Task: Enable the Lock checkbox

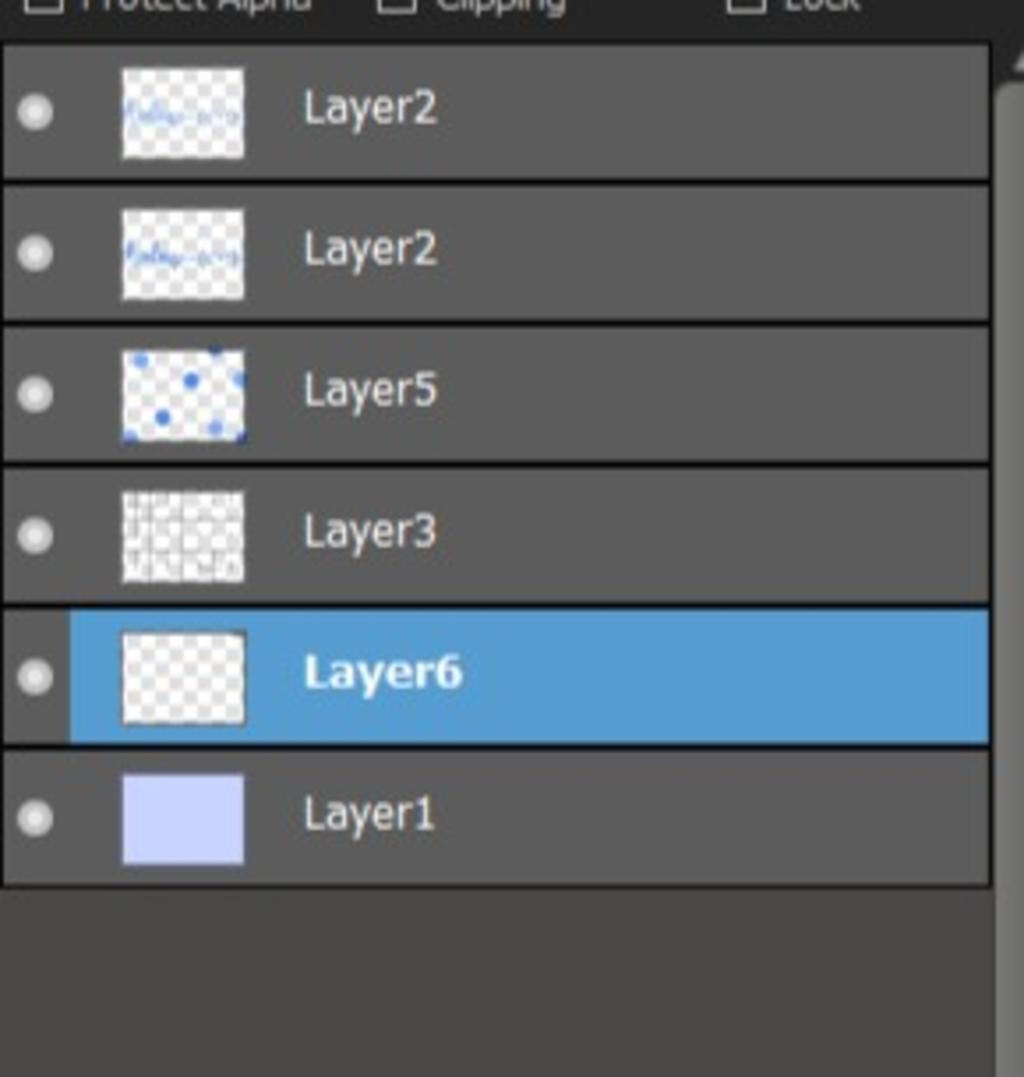Action: click(746, 4)
